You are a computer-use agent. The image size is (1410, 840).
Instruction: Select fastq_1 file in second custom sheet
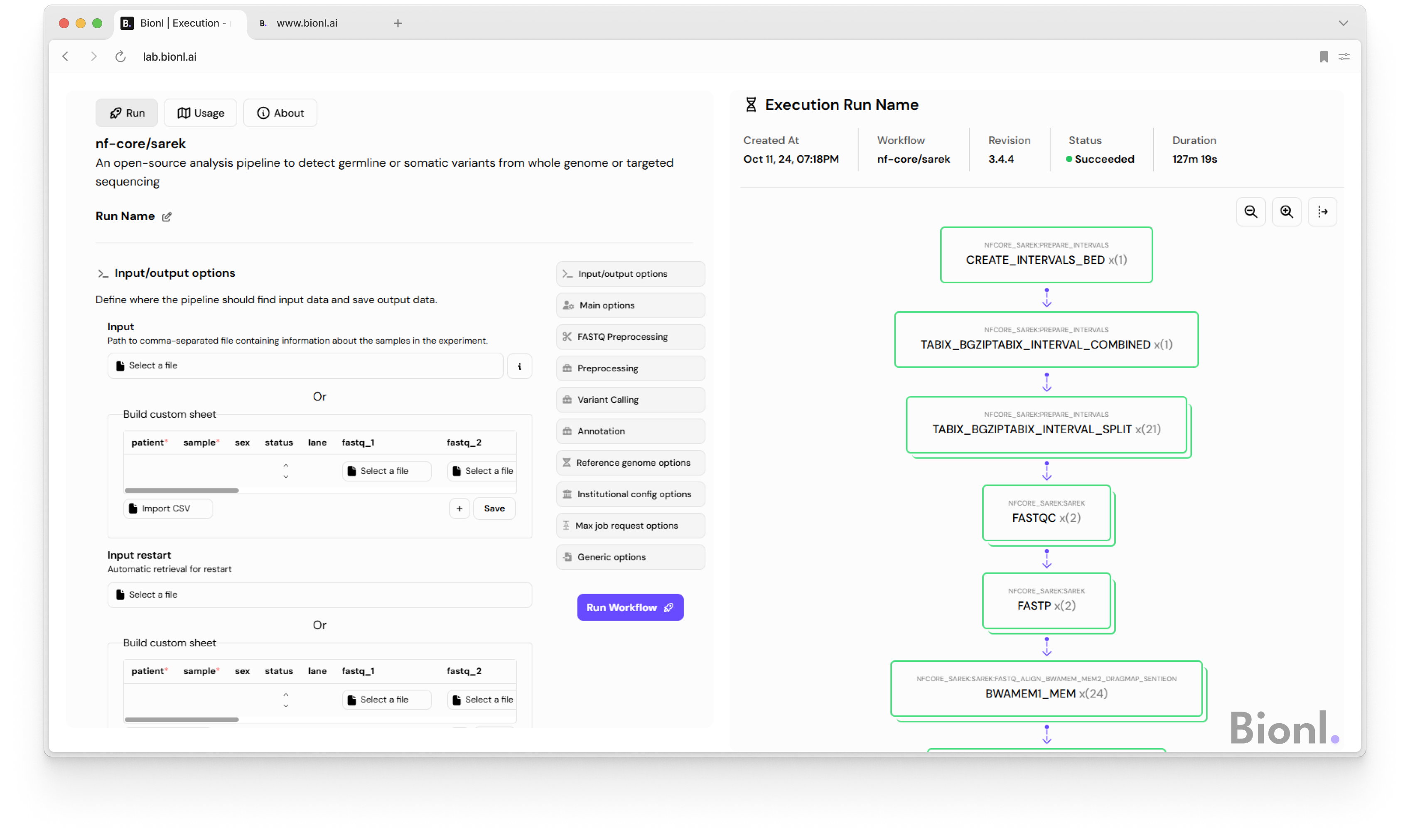tap(388, 700)
